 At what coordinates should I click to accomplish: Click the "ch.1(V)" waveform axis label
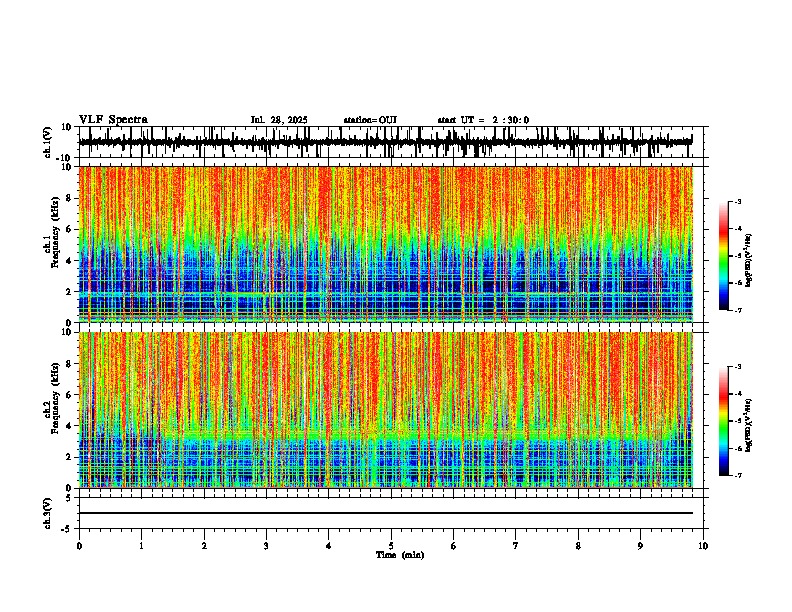coord(48,142)
